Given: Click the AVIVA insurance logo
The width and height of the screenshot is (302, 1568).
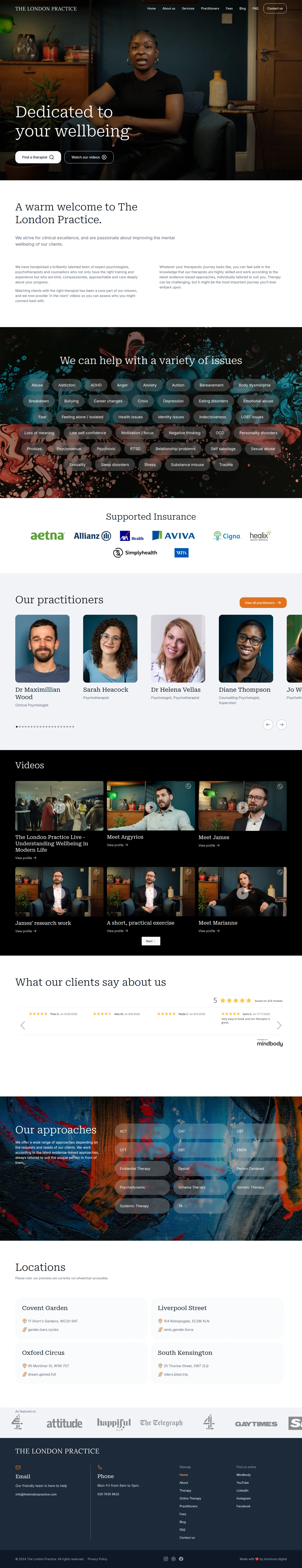Looking at the screenshot, I should (x=173, y=536).
